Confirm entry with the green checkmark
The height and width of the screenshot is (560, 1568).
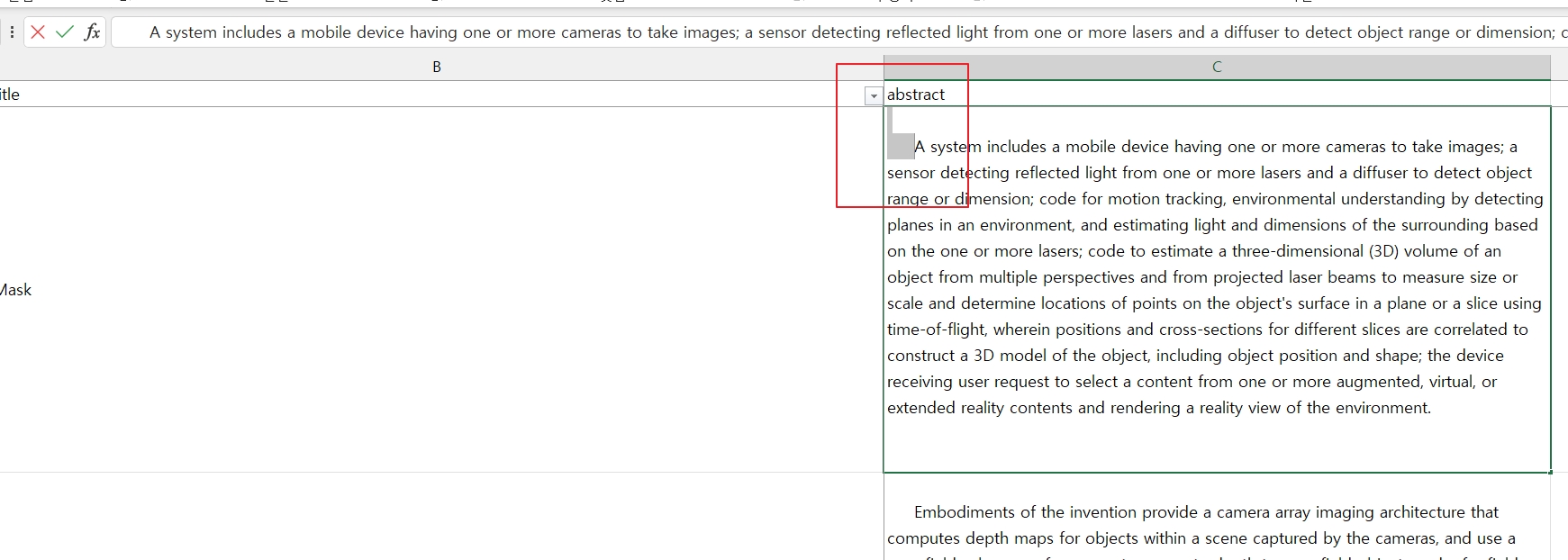coord(65,32)
